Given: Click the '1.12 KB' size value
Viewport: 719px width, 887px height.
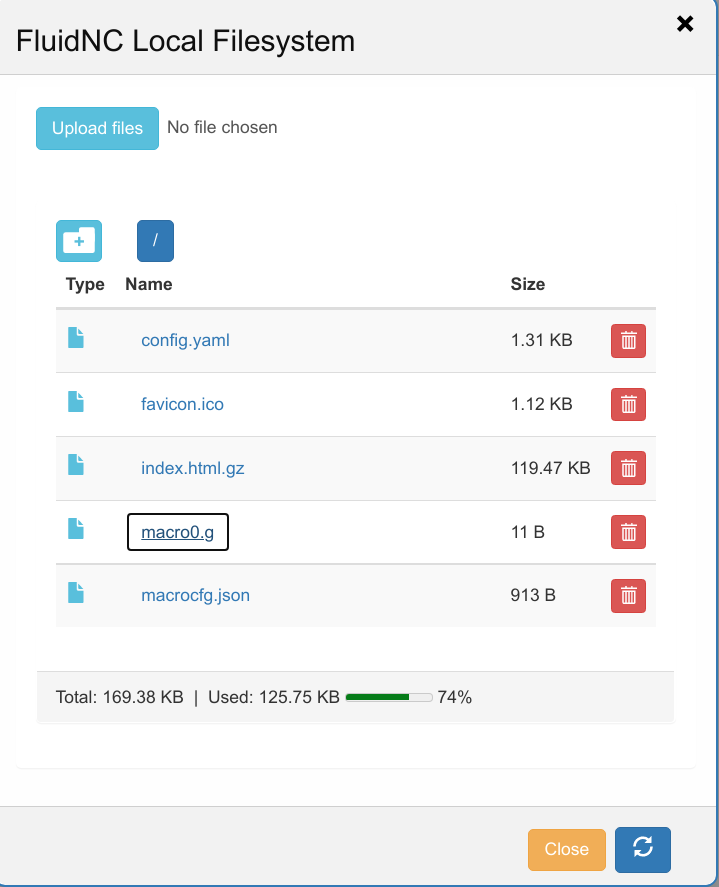Looking at the screenshot, I should pos(541,404).
